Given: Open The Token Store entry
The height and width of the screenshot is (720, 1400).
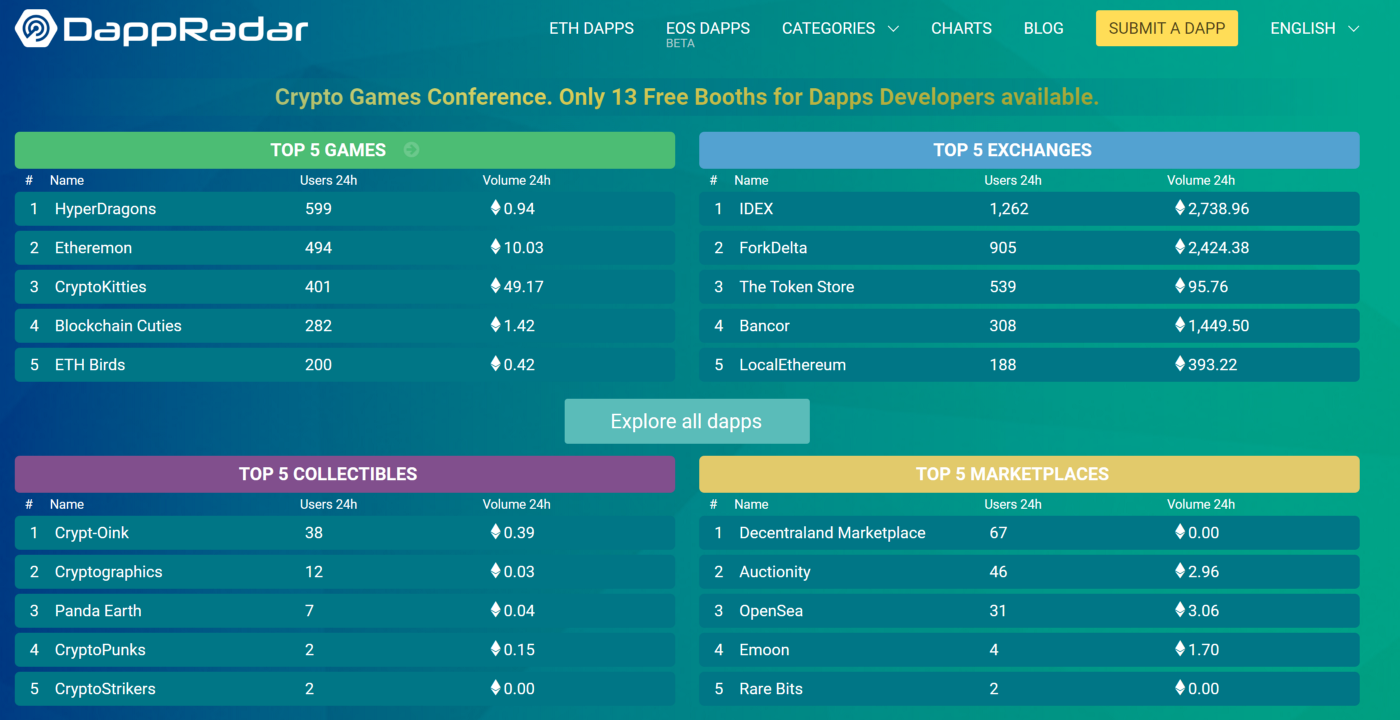Looking at the screenshot, I should [1029, 287].
